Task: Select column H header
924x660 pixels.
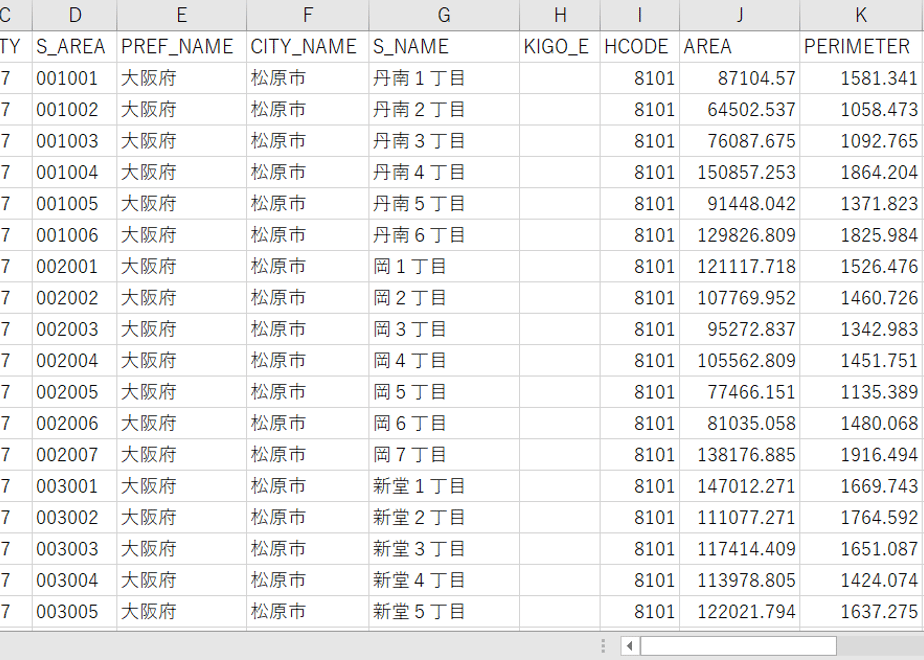Action: 560,15
